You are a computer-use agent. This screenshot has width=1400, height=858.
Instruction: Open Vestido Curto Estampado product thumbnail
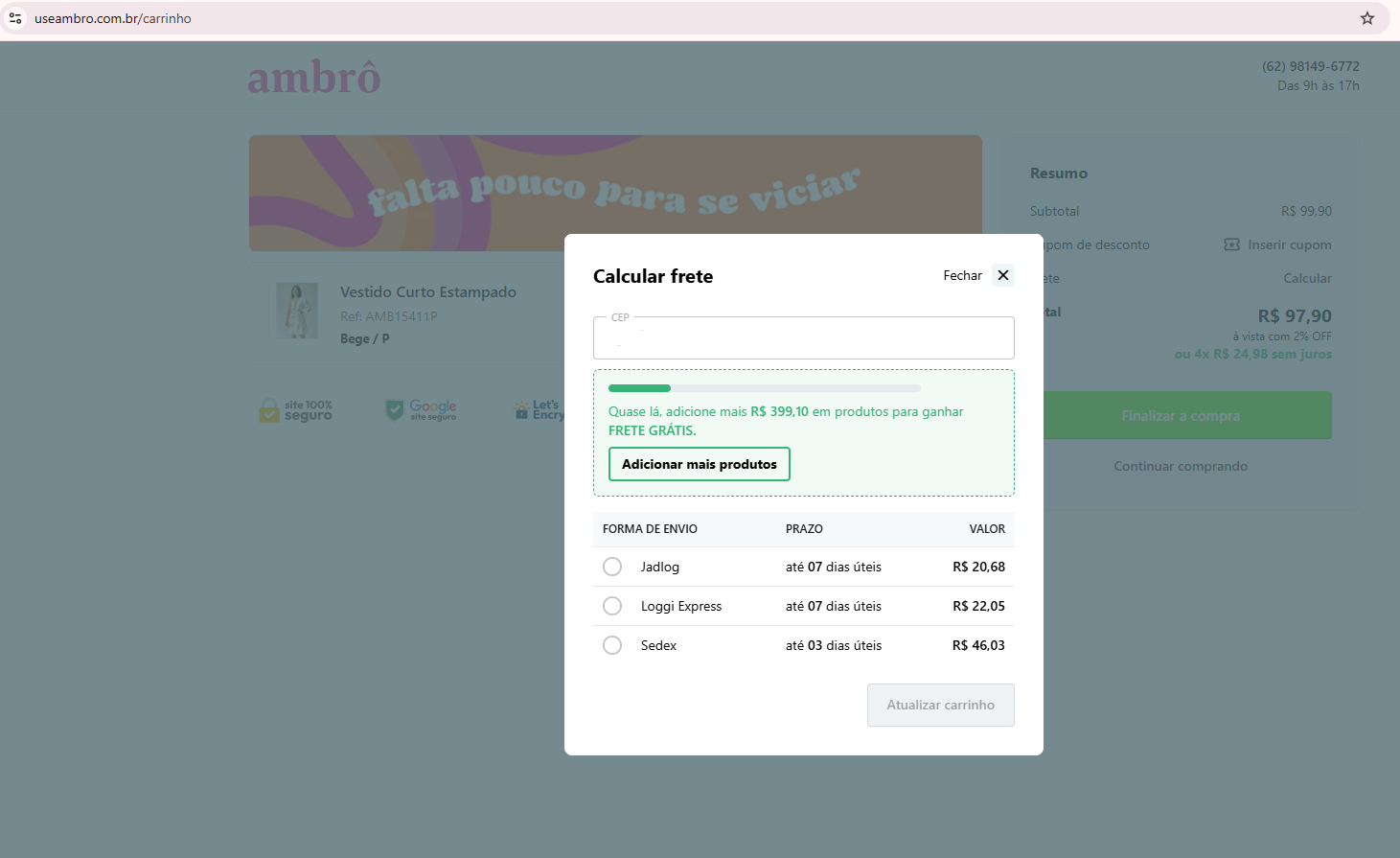click(297, 311)
